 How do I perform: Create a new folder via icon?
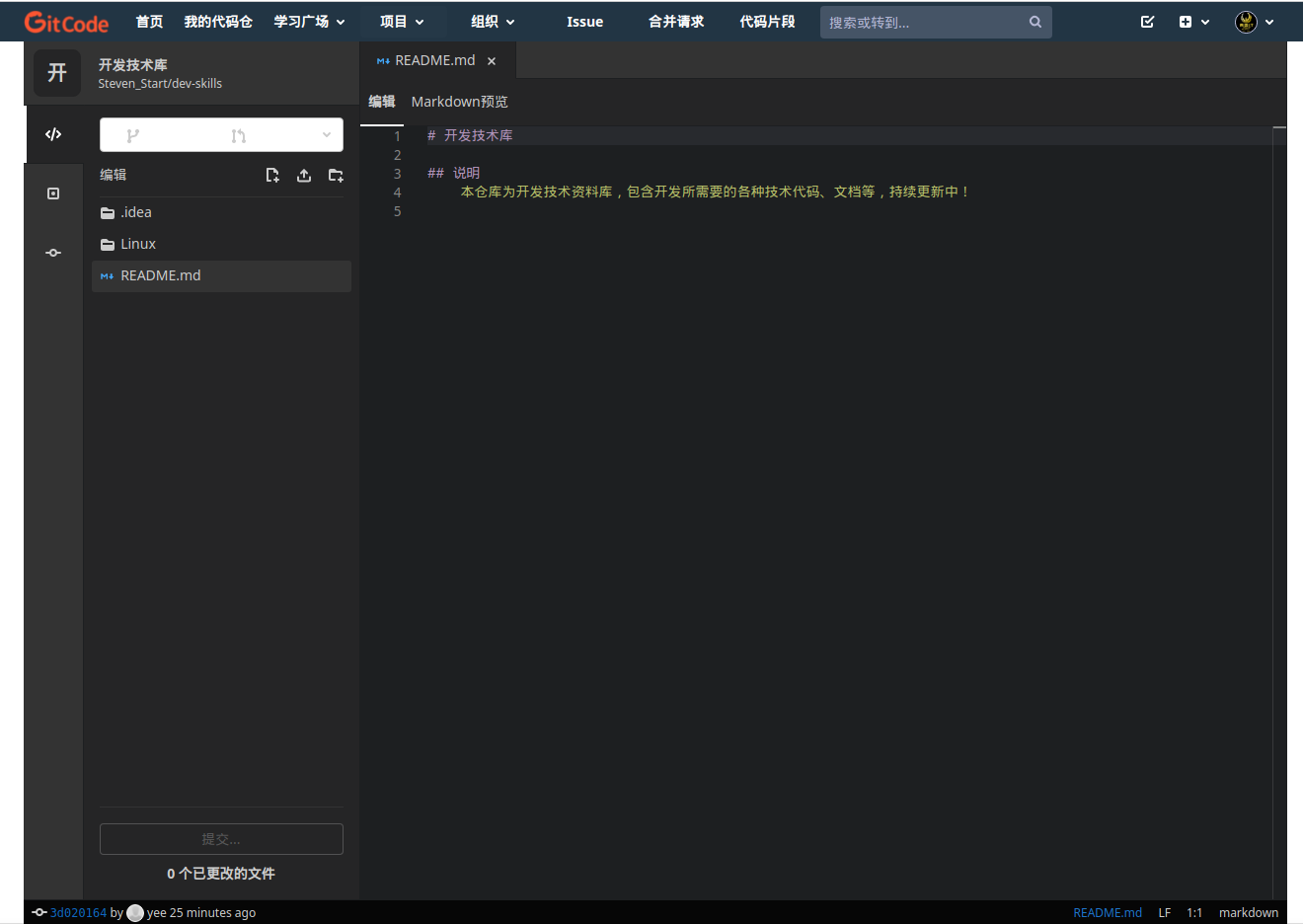[x=336, y=175]
